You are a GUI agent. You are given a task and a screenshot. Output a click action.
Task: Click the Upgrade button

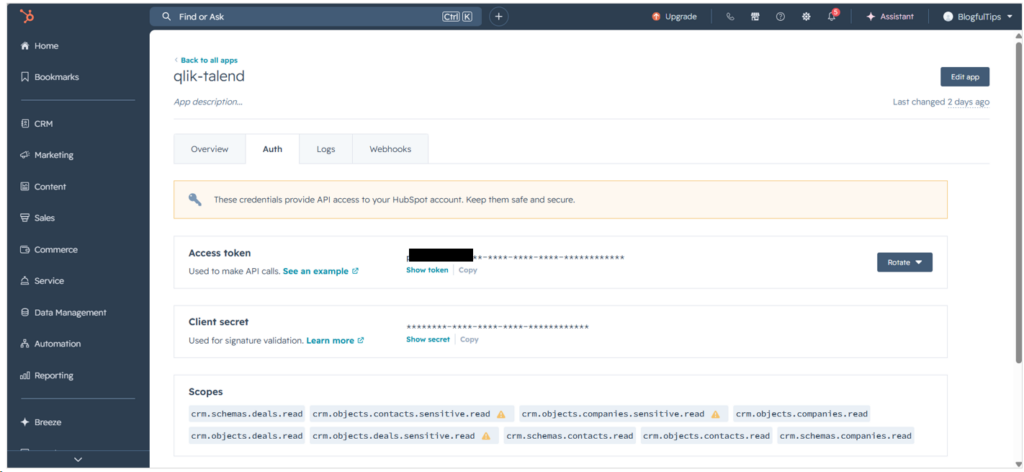(x=675, y=17)
